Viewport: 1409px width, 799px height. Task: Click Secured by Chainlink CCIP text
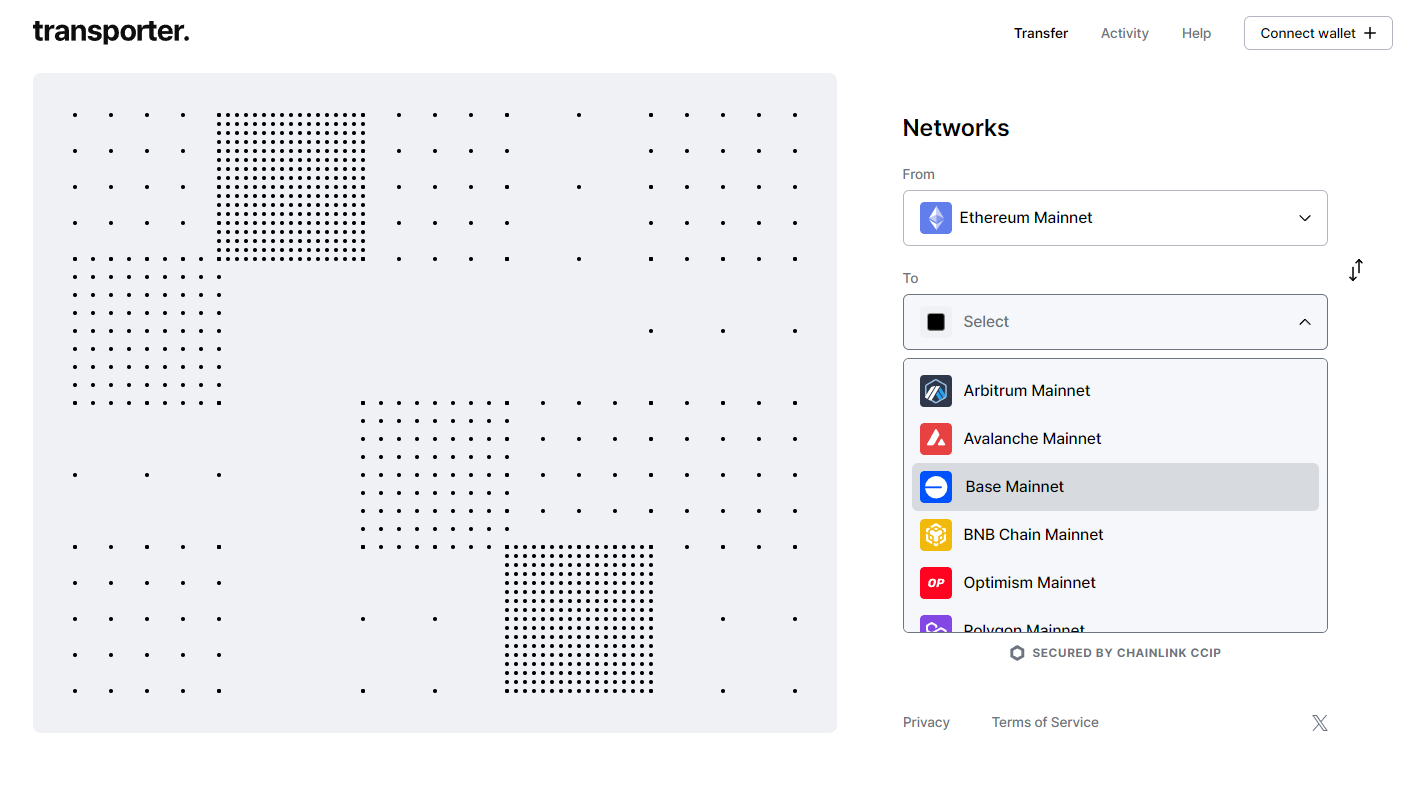[x=1126, y=653]
